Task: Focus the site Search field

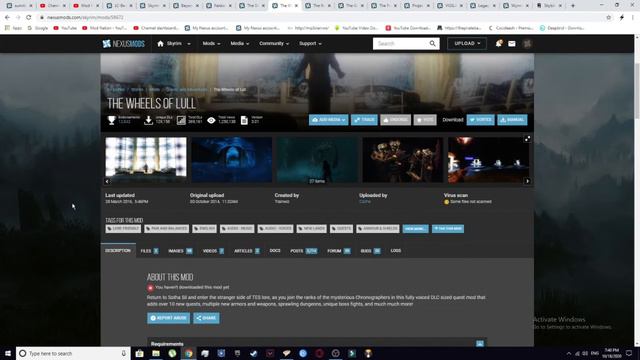Action: coord(400,44)
